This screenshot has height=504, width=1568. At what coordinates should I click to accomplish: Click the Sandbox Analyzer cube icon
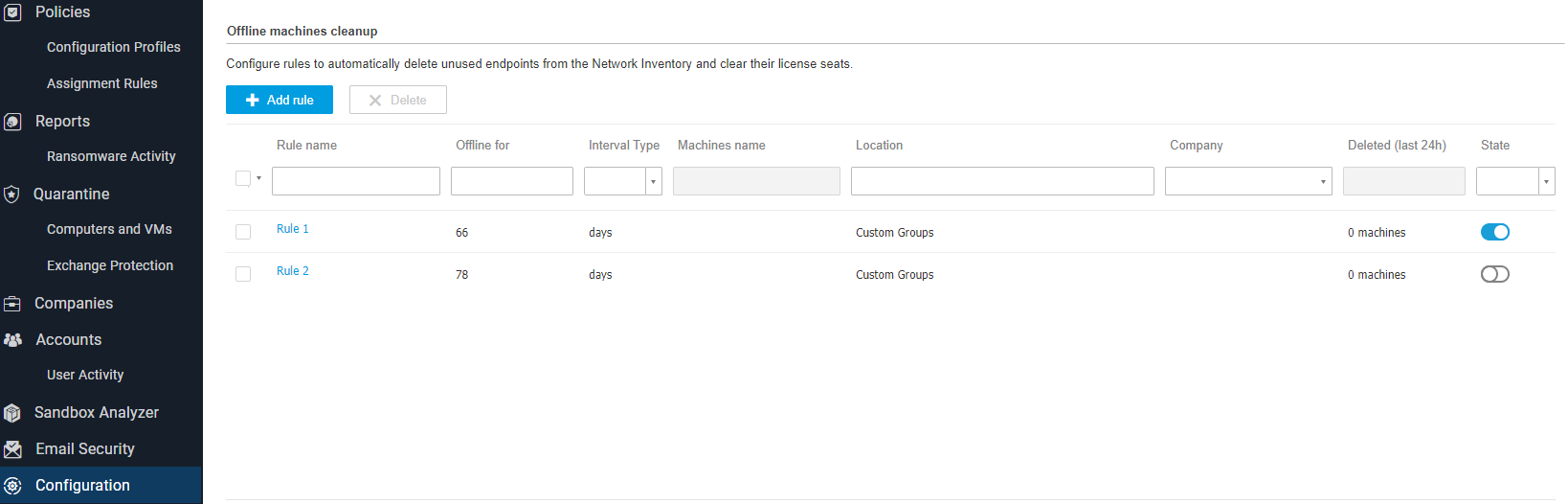[x=12, y=413]
